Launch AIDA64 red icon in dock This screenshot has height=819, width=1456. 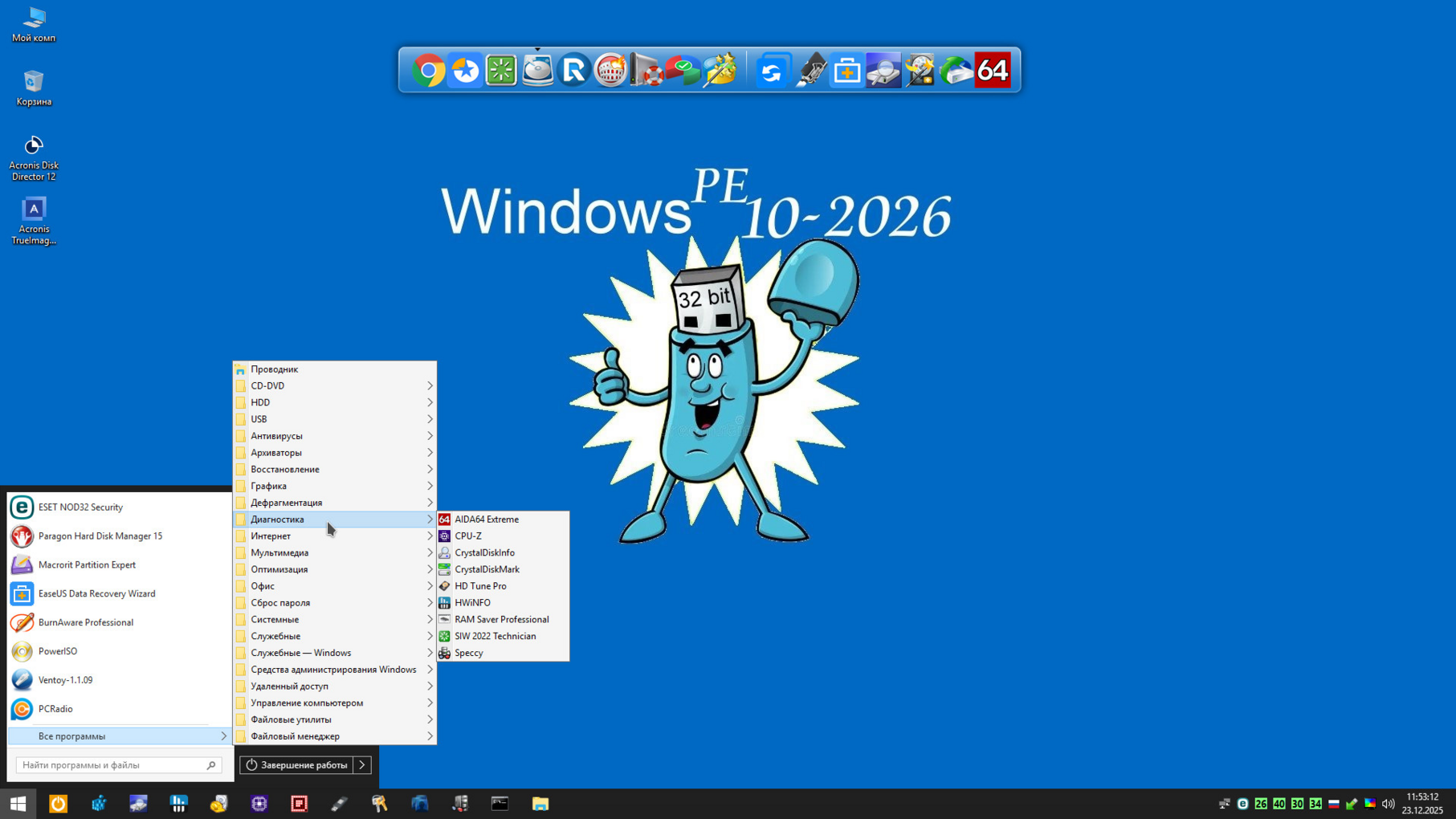993,71
